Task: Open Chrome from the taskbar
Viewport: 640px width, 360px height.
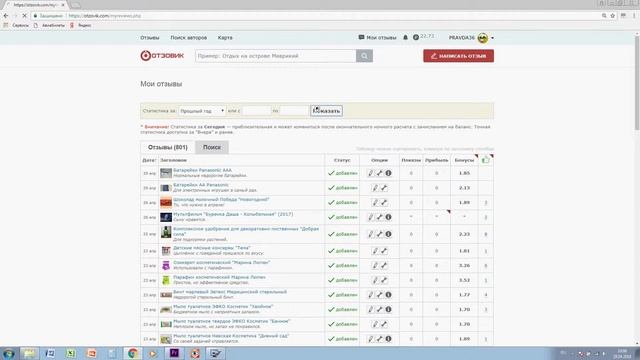Action: pos(132,353)
